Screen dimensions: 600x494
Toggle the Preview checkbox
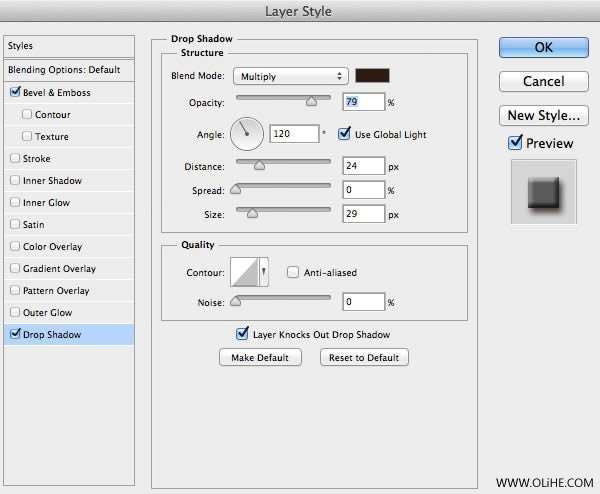click(515, 142)
